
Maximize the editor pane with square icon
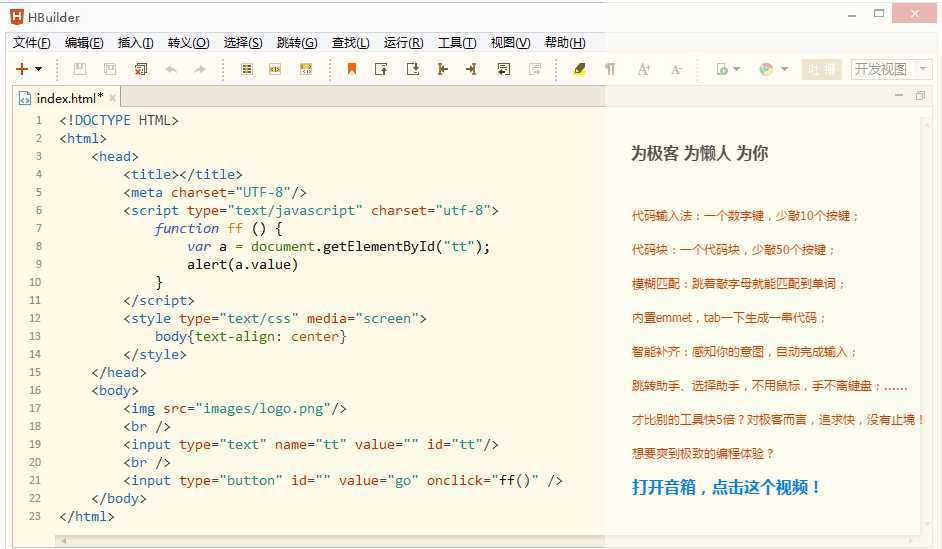click(x=920, y=95)
